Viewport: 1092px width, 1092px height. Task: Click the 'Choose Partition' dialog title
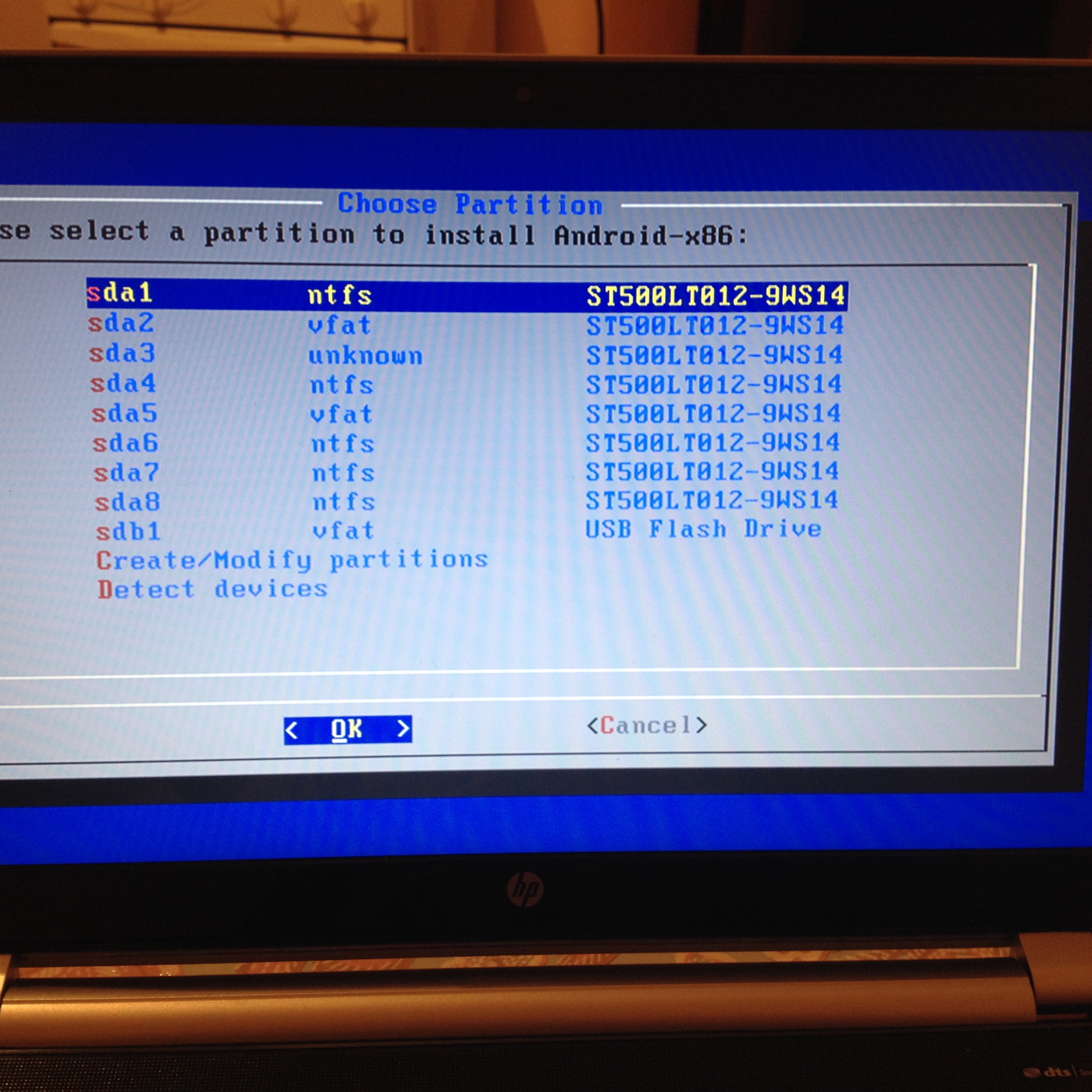470,204
